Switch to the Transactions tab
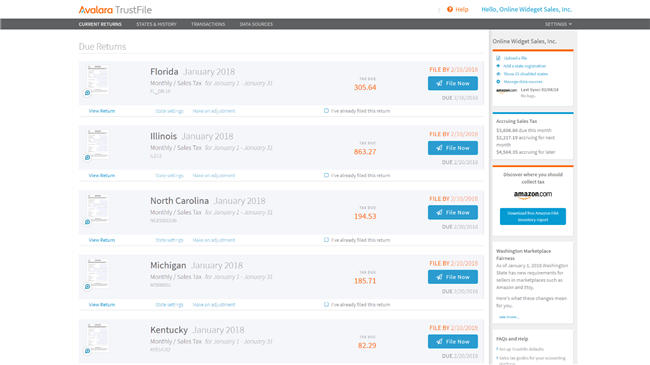This screenshot has height=365, width=650. coord(208,24)
